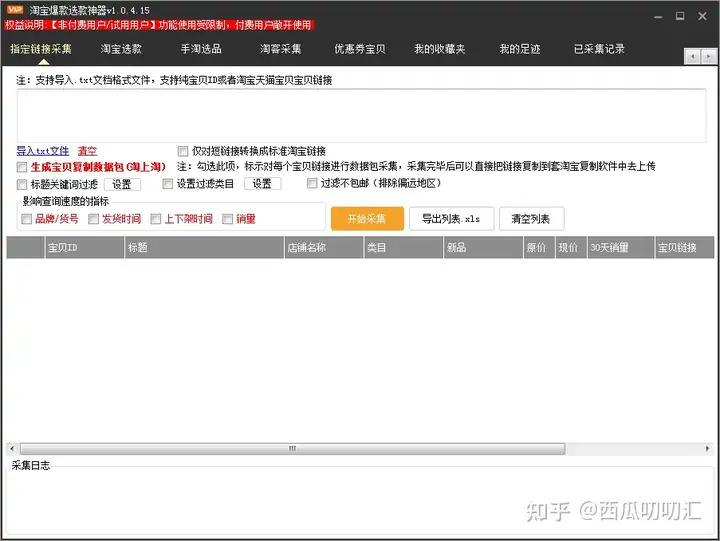Check the 销量 indicator
Screen dimensions: 720x541
coord(227,219)
